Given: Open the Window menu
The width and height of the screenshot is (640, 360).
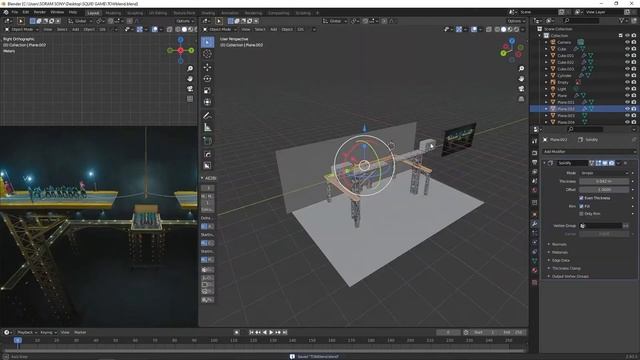Looking at the screenshot, I should click(57, 12).
